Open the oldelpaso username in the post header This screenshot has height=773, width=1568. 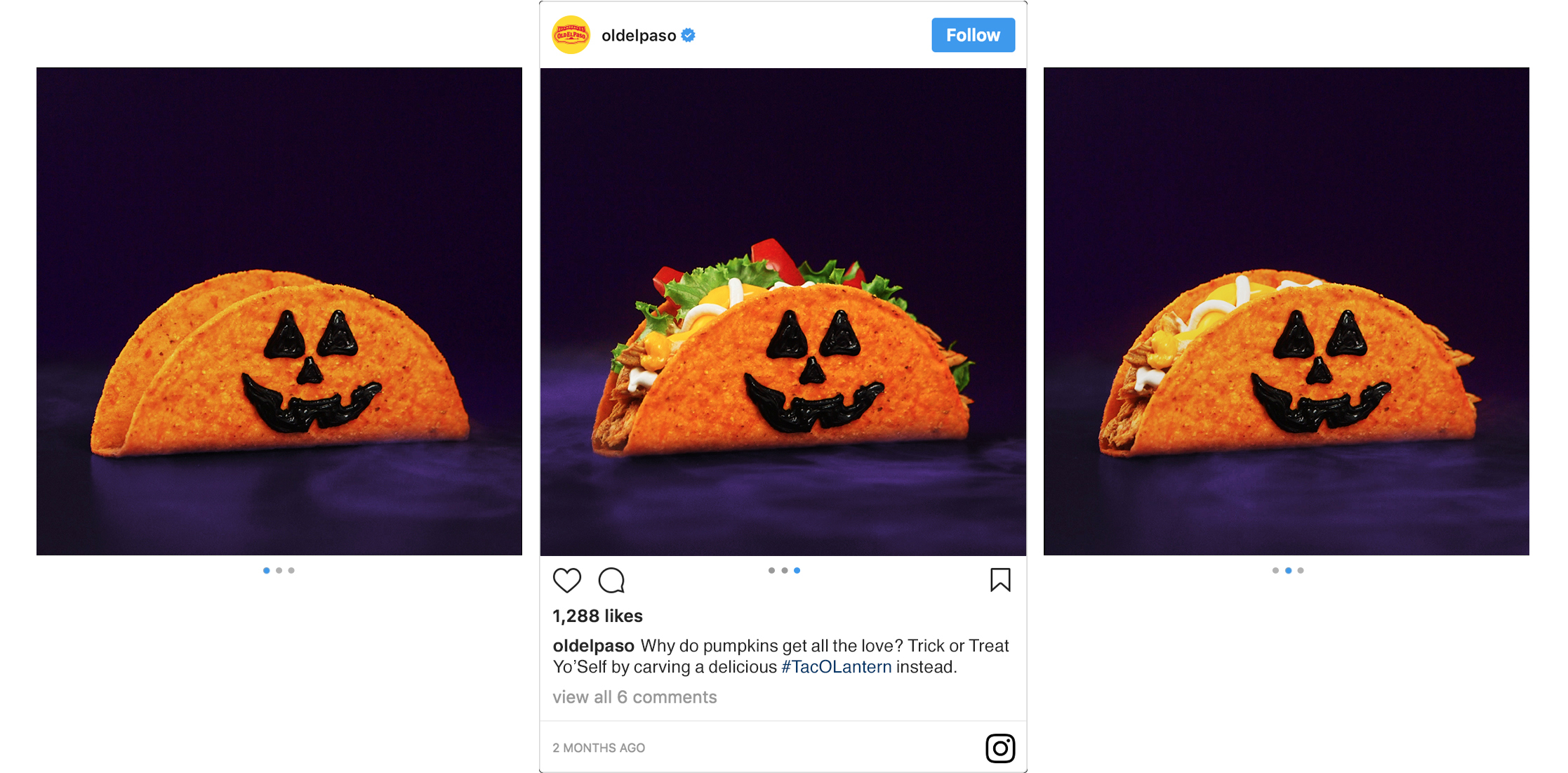coord(639,36)
